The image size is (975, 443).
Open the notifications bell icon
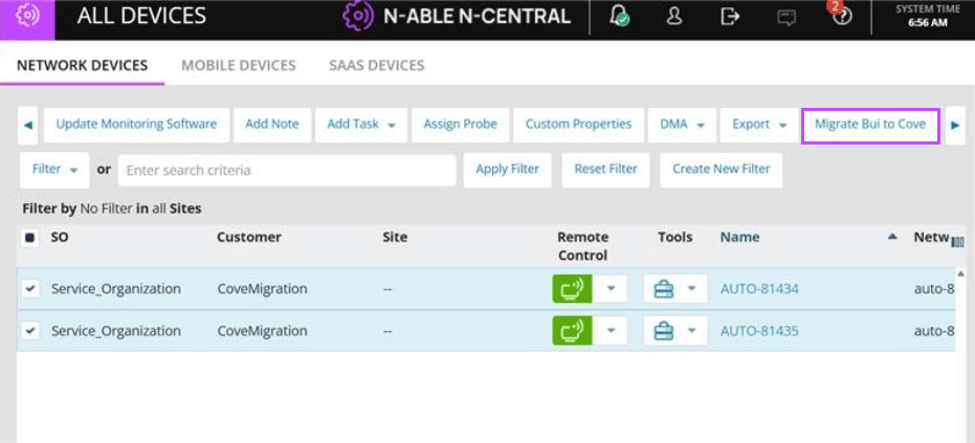(x=619, y=17)
